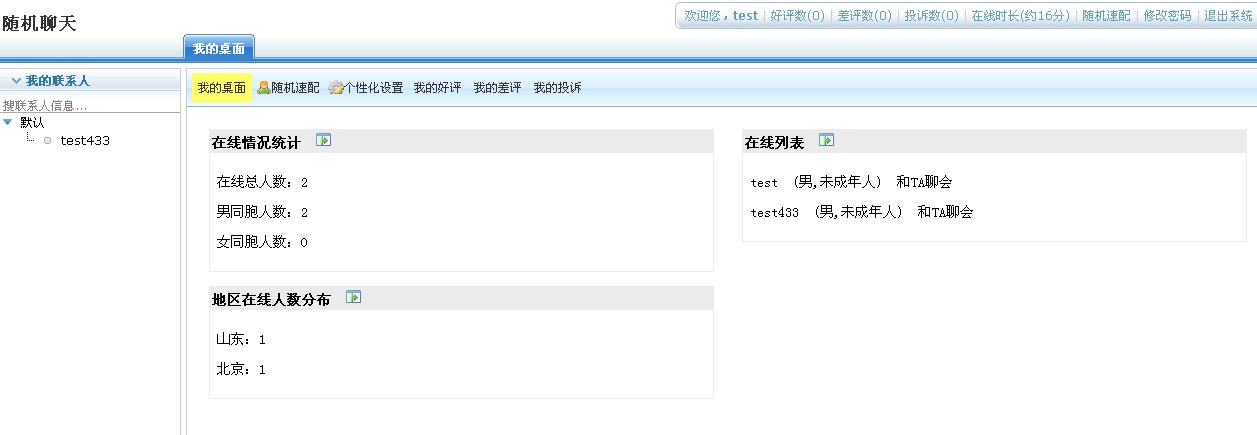The width and height of the screenshot is (1257, 435).
Task: Click the 地区在线人数分布 panel heading
Action: tap(271, 300)
